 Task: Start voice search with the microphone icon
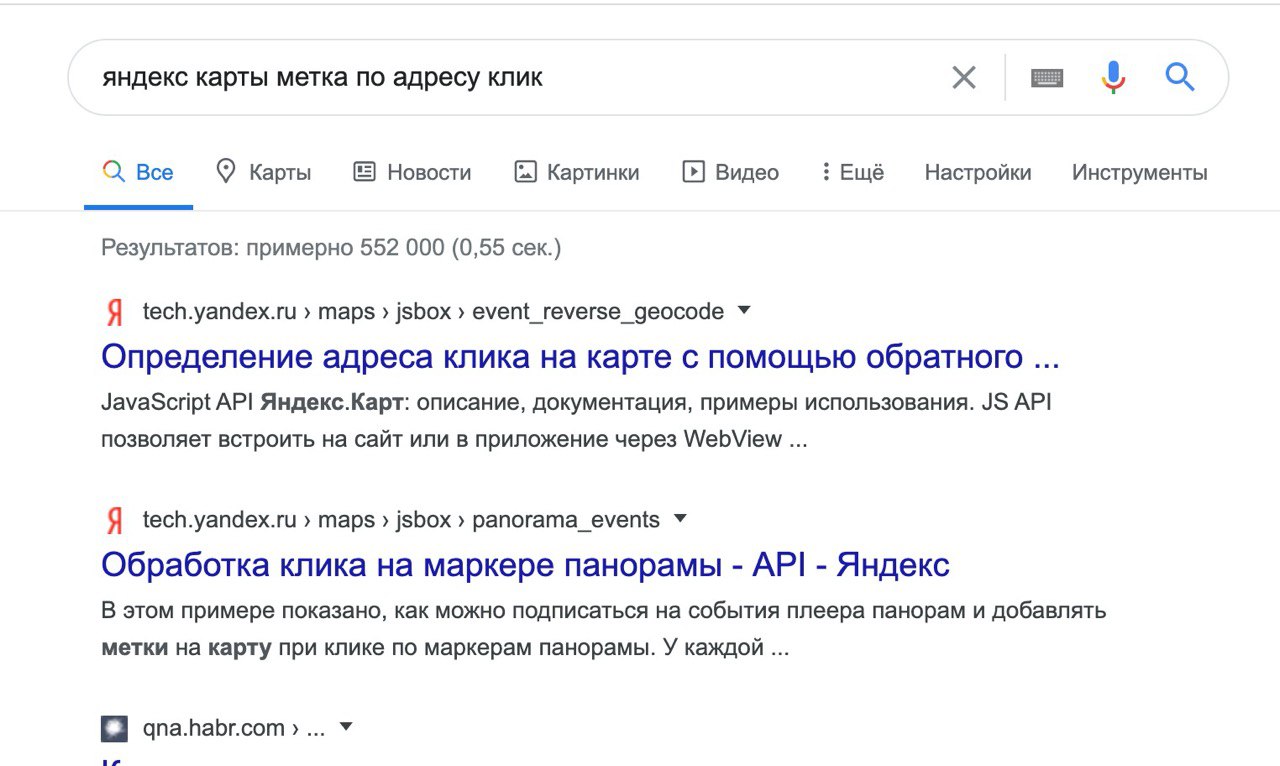point(1113,77)
